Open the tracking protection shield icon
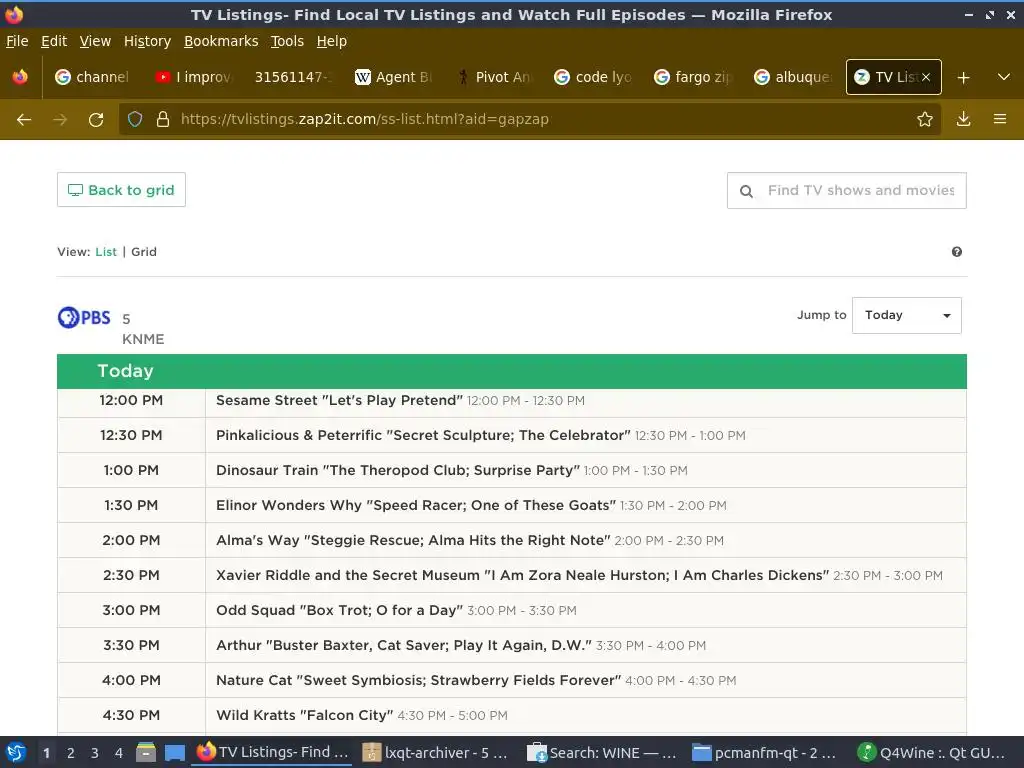 point(135,119)
